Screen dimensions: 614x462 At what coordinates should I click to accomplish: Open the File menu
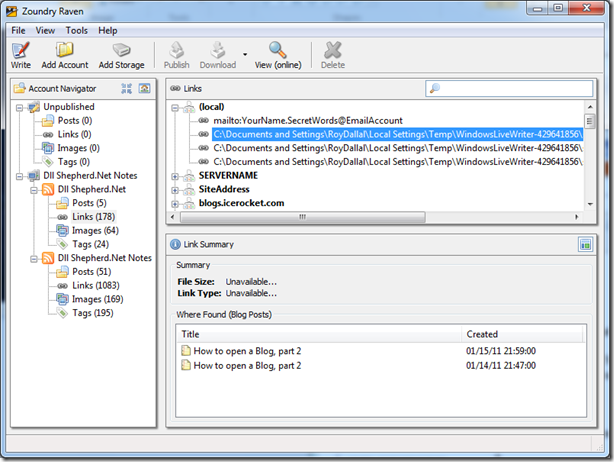[x=19, y=31]
